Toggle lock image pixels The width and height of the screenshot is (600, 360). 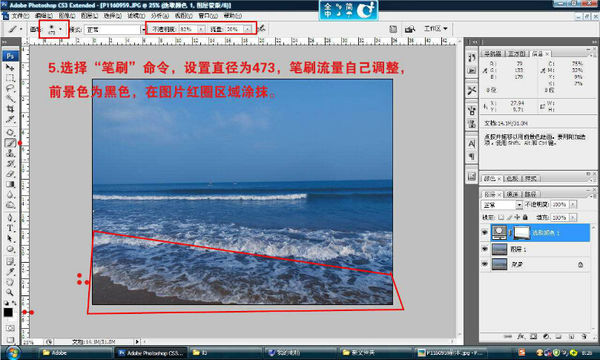[509, 217]
